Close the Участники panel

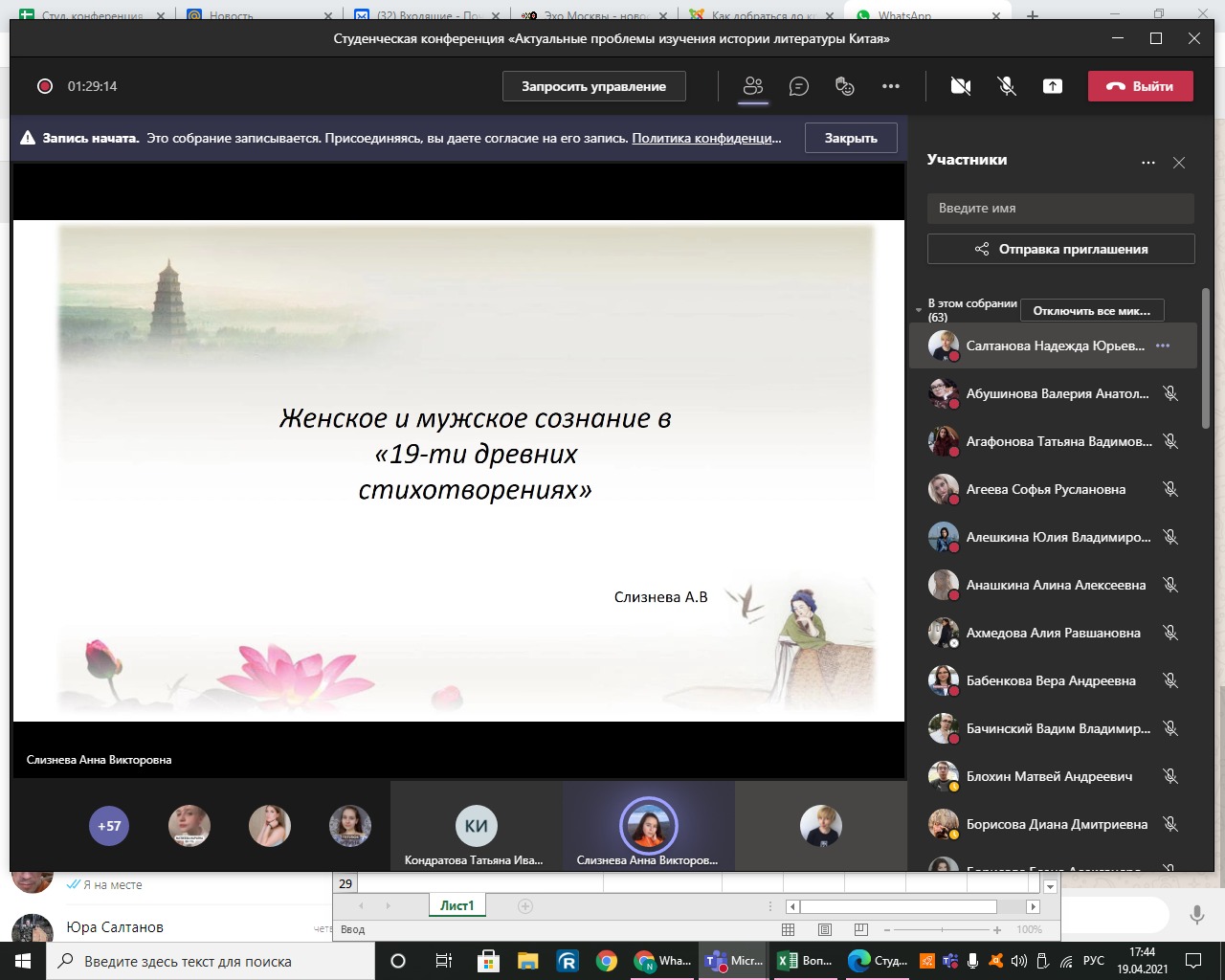click(1179, 163)
